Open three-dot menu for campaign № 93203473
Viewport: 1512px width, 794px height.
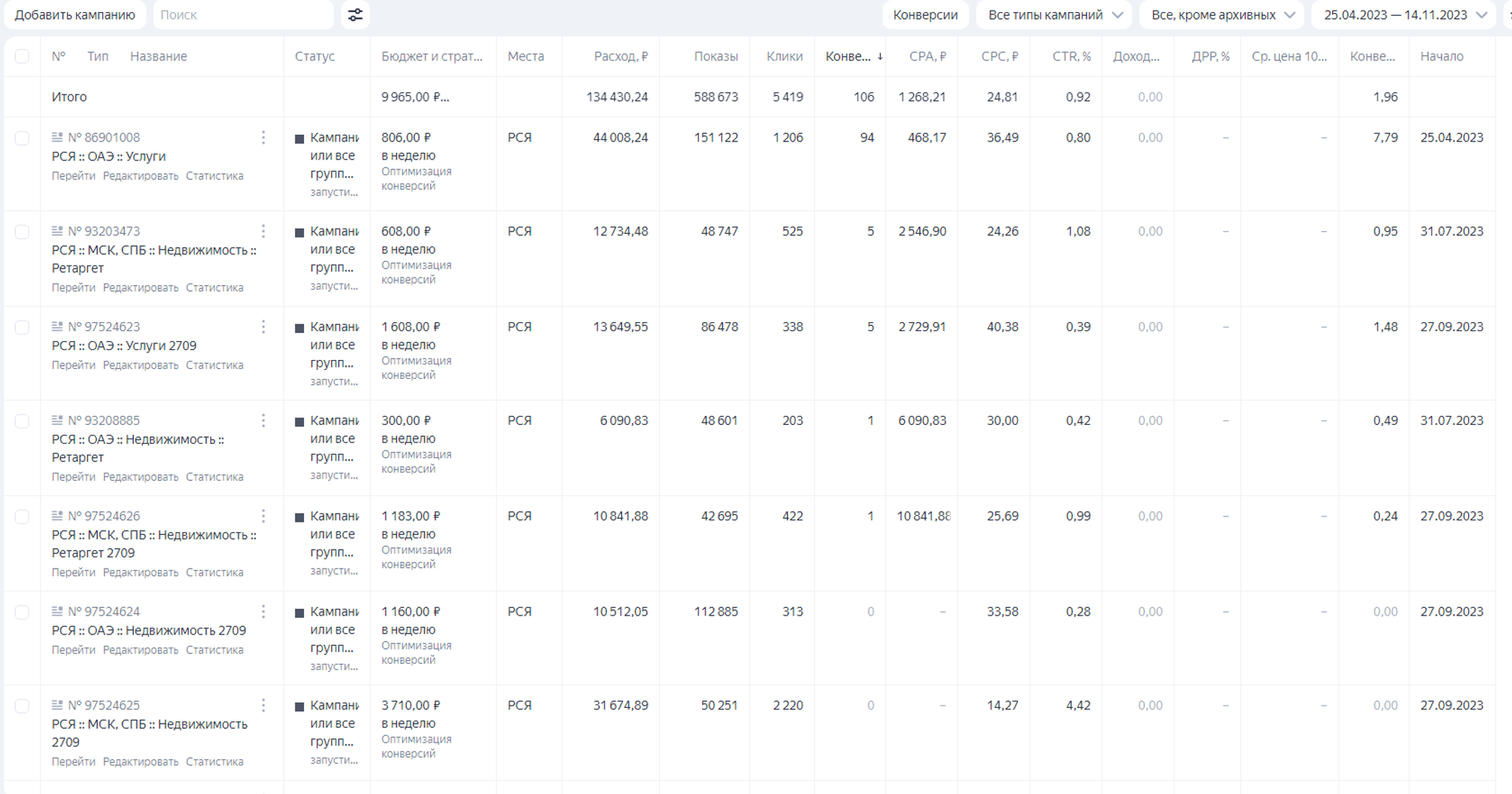coord(263,231)
